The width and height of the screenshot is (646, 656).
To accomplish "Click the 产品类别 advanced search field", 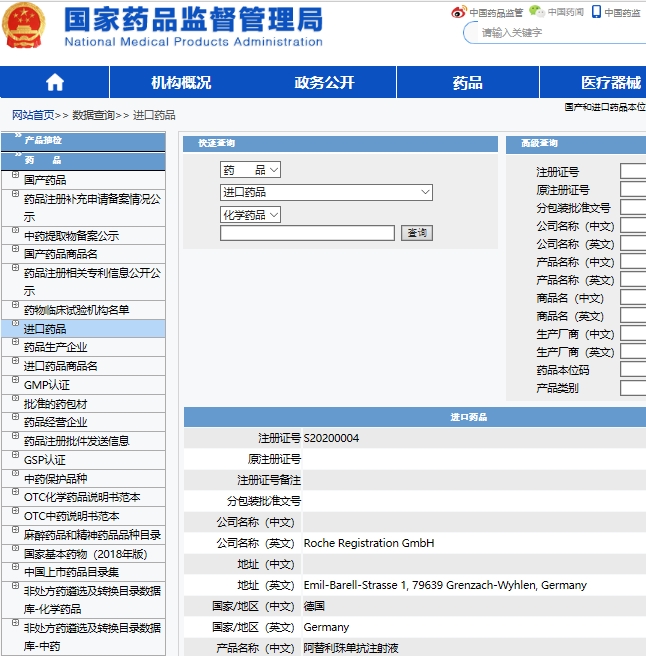I will pyautogui.click(x=633, y=388).
